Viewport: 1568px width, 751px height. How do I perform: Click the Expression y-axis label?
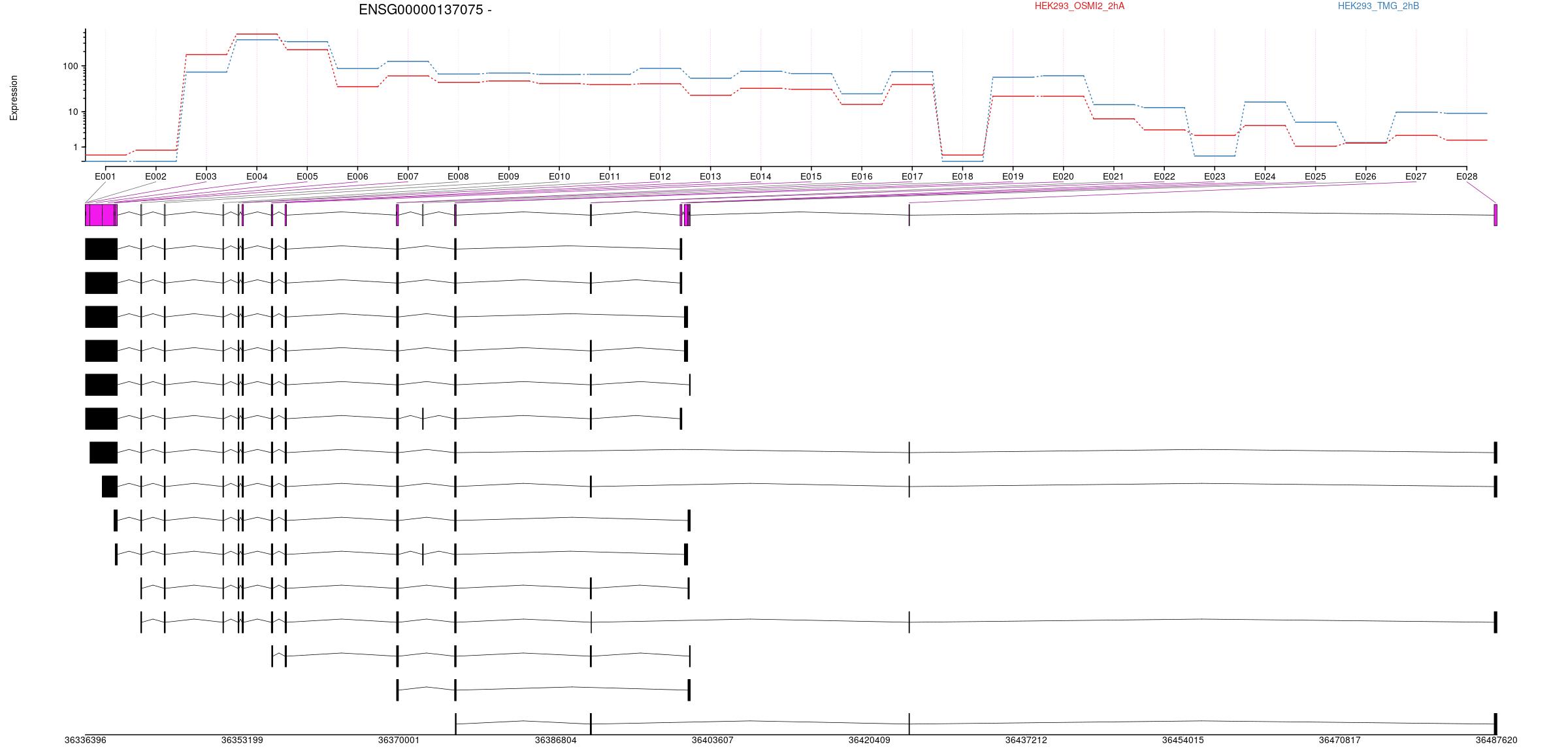pos(14,97)
